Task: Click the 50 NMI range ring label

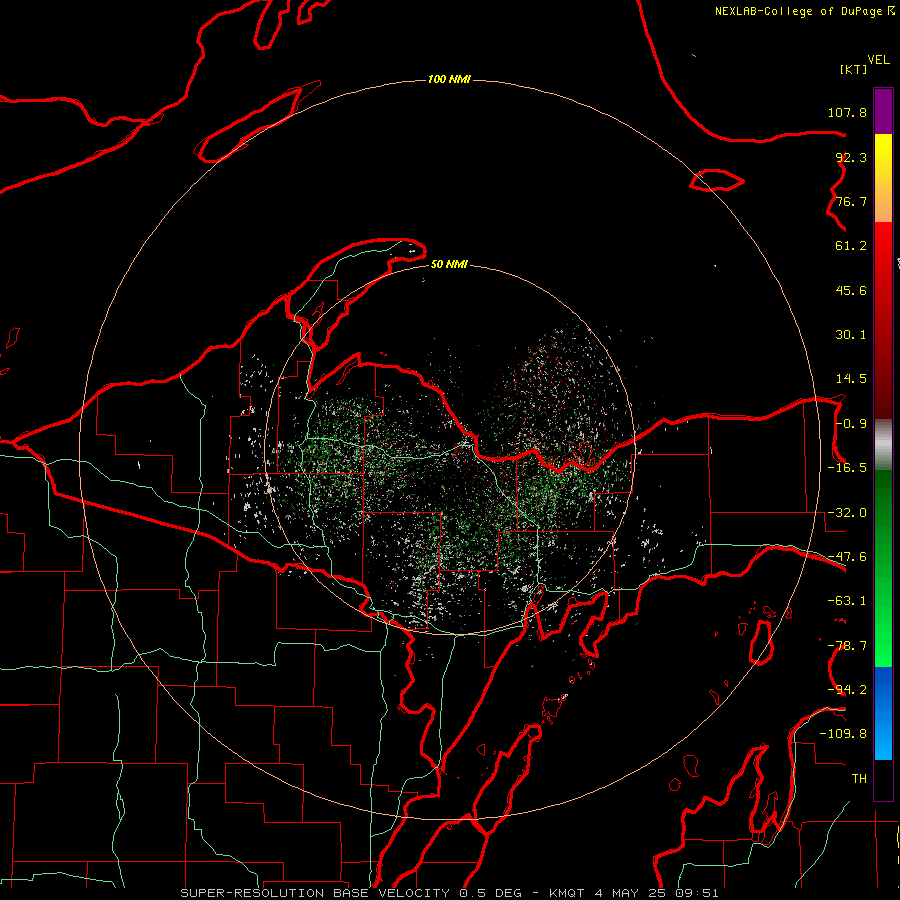Action: click(x=449, y=264)
